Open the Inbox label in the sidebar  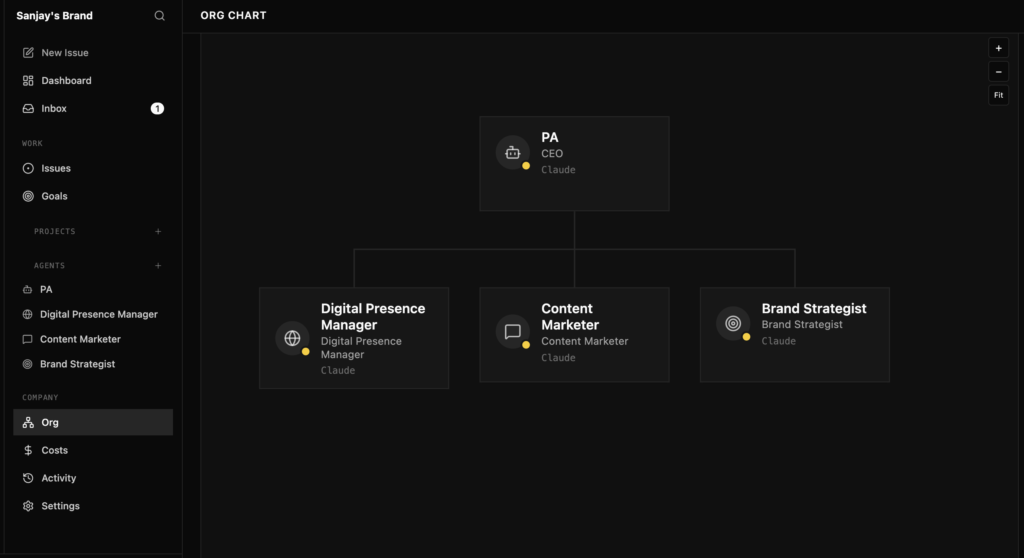point(54,108)
